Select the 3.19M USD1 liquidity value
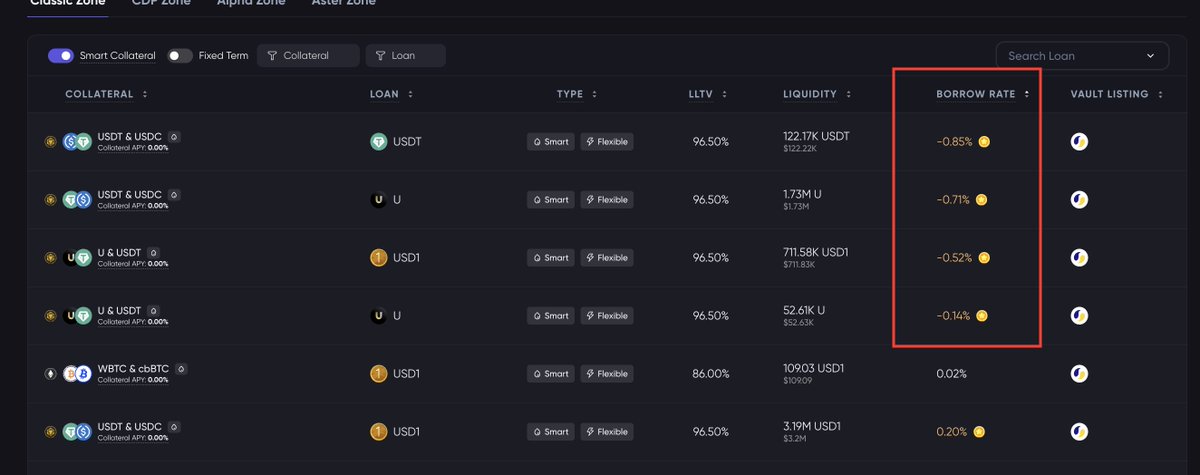 point(814,426)
